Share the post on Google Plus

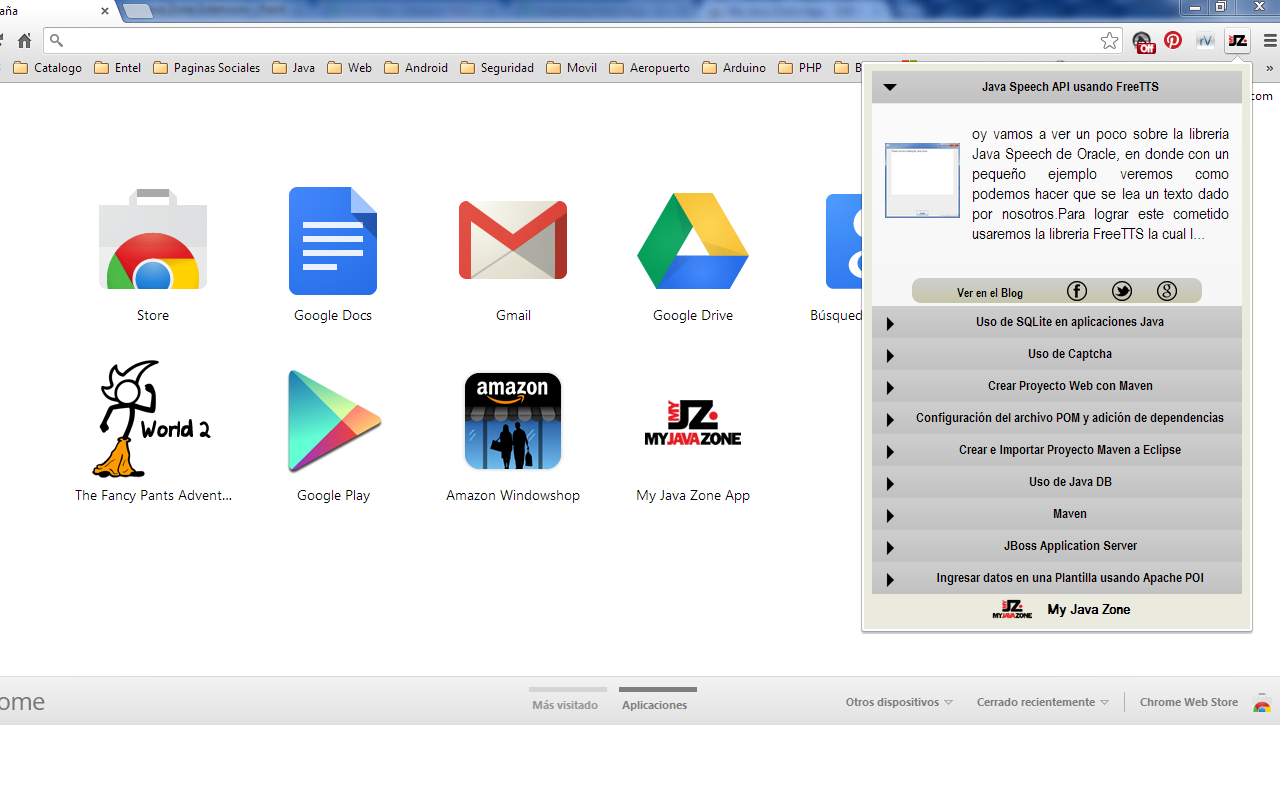coord(1167,291)
